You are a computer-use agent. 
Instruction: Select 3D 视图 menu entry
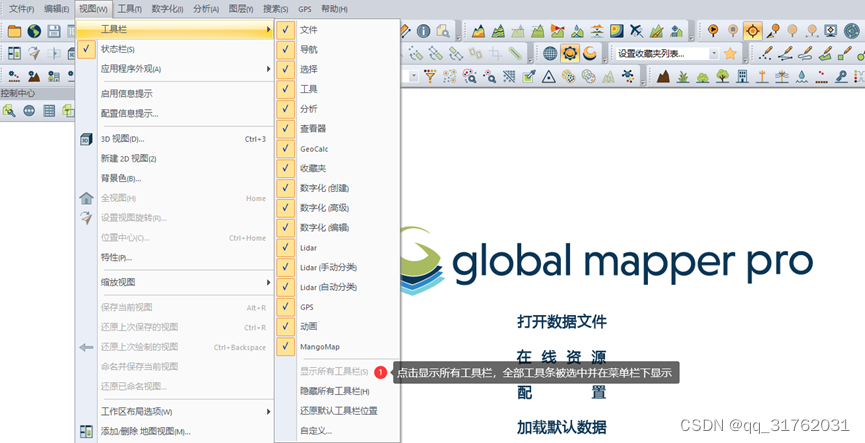(174, 139)
